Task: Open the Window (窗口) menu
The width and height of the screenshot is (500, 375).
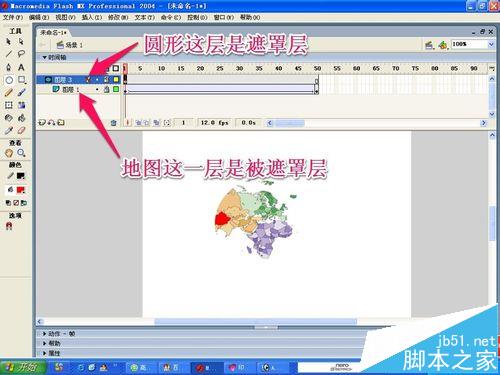Action: pyautogui.click(x=224, y=17)
